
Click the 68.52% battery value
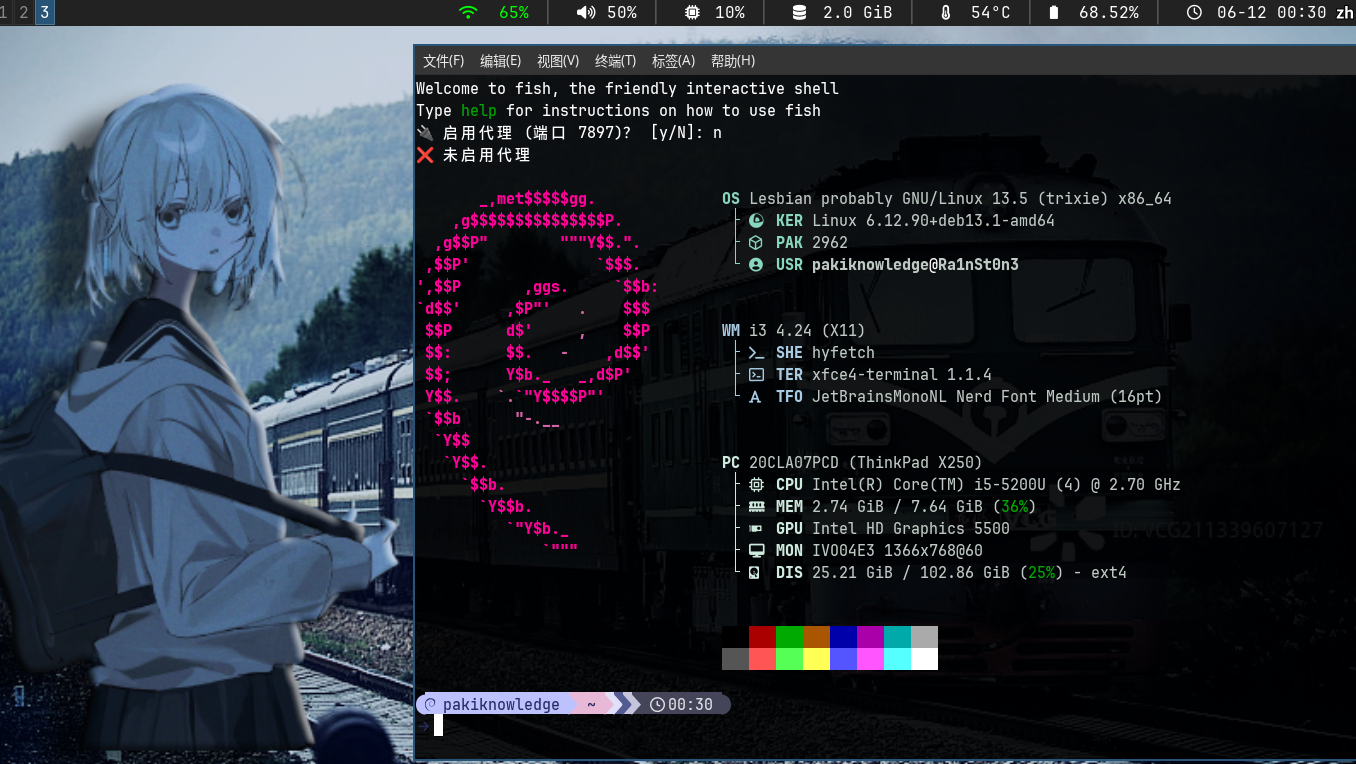pyautogui.click(x=1108, y=13)
